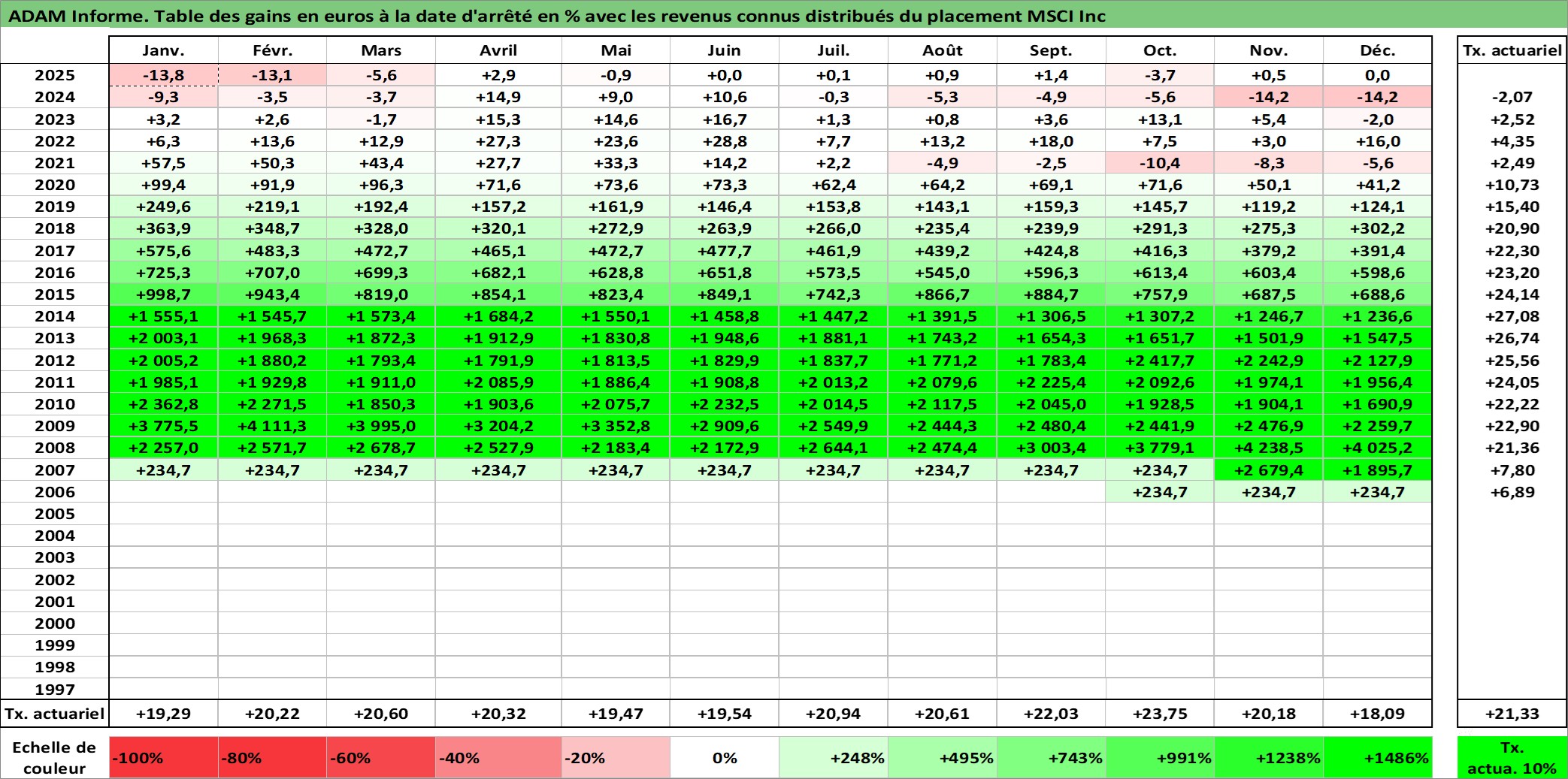Select the 2008 row label
This screenshot has width=1568, height=779.
click(x=55, y=448)
